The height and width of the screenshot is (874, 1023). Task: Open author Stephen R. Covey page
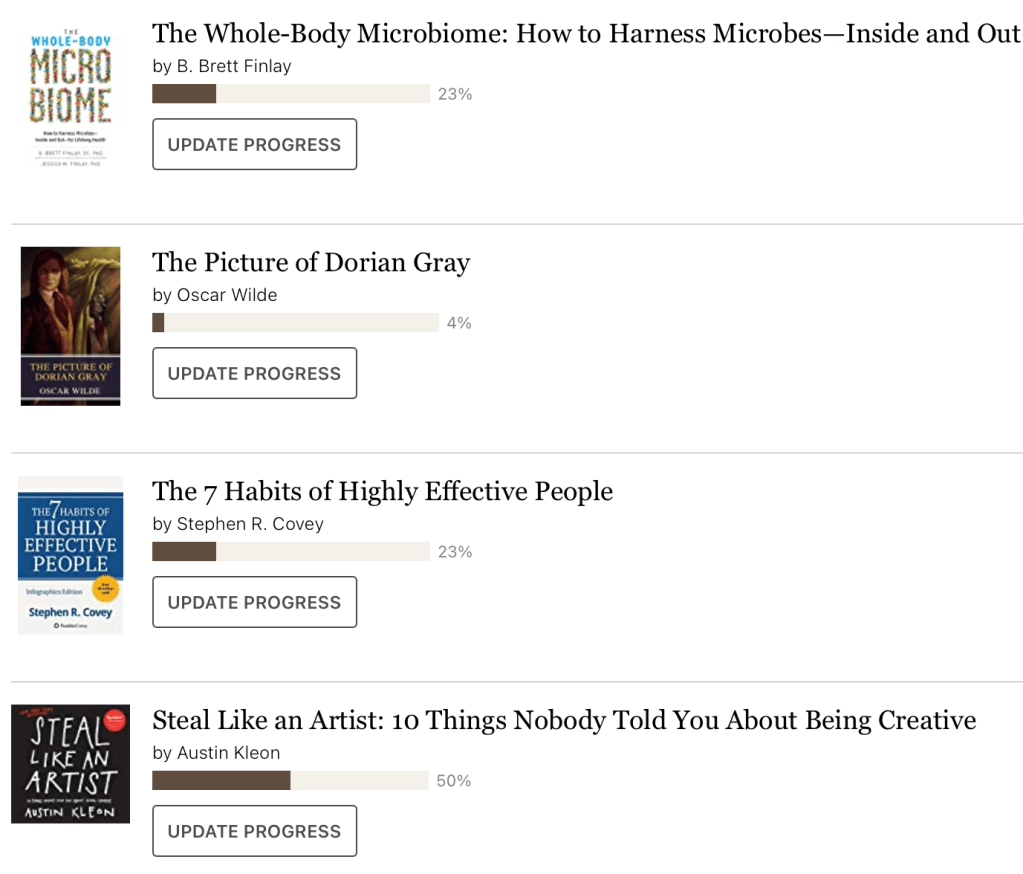click(x=250, y=525)
